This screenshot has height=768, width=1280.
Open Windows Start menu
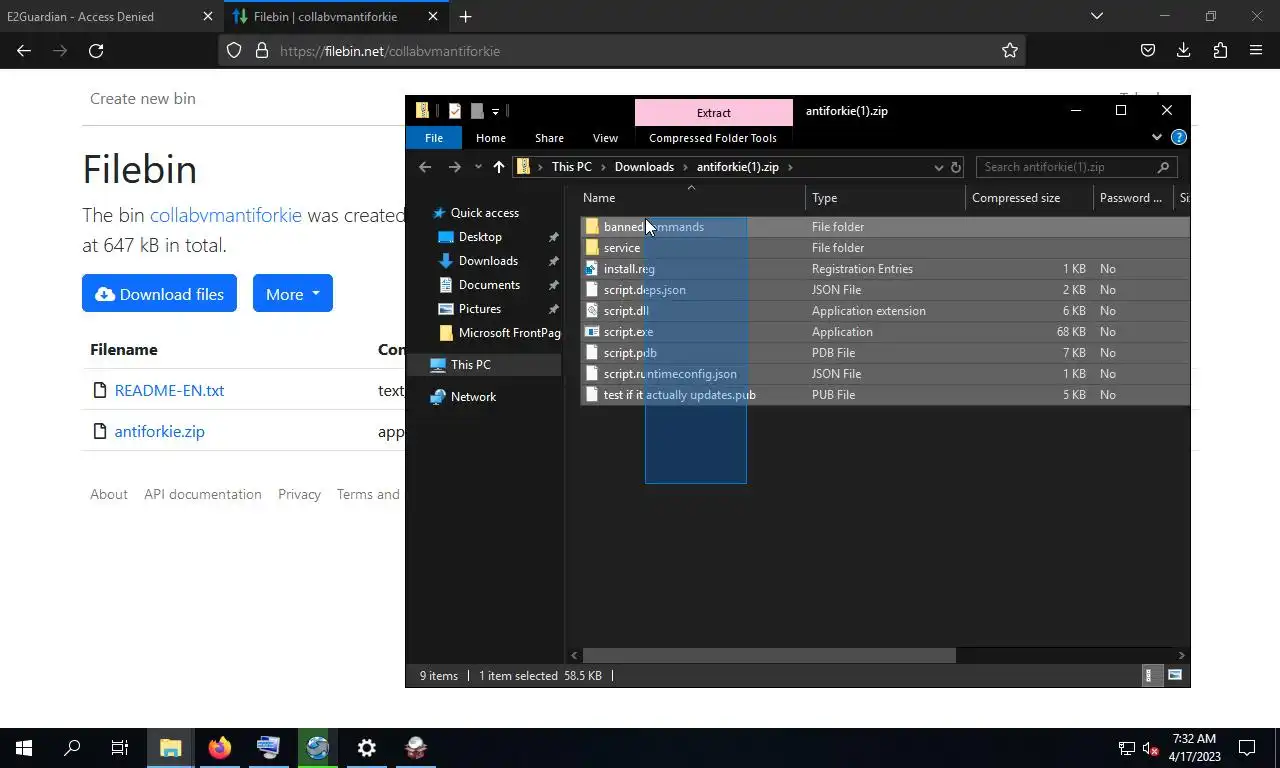[24, 748]
